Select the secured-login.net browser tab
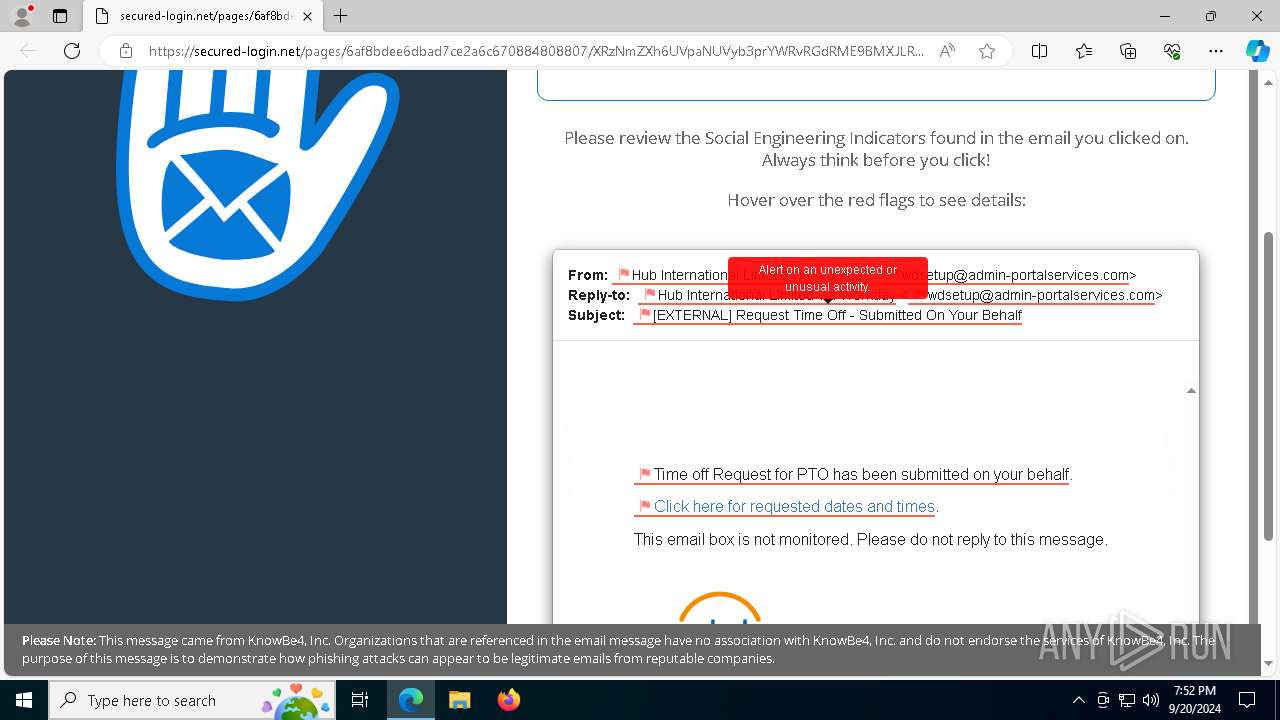Viewport: 1280px width, 720px height. coord(203,16)
